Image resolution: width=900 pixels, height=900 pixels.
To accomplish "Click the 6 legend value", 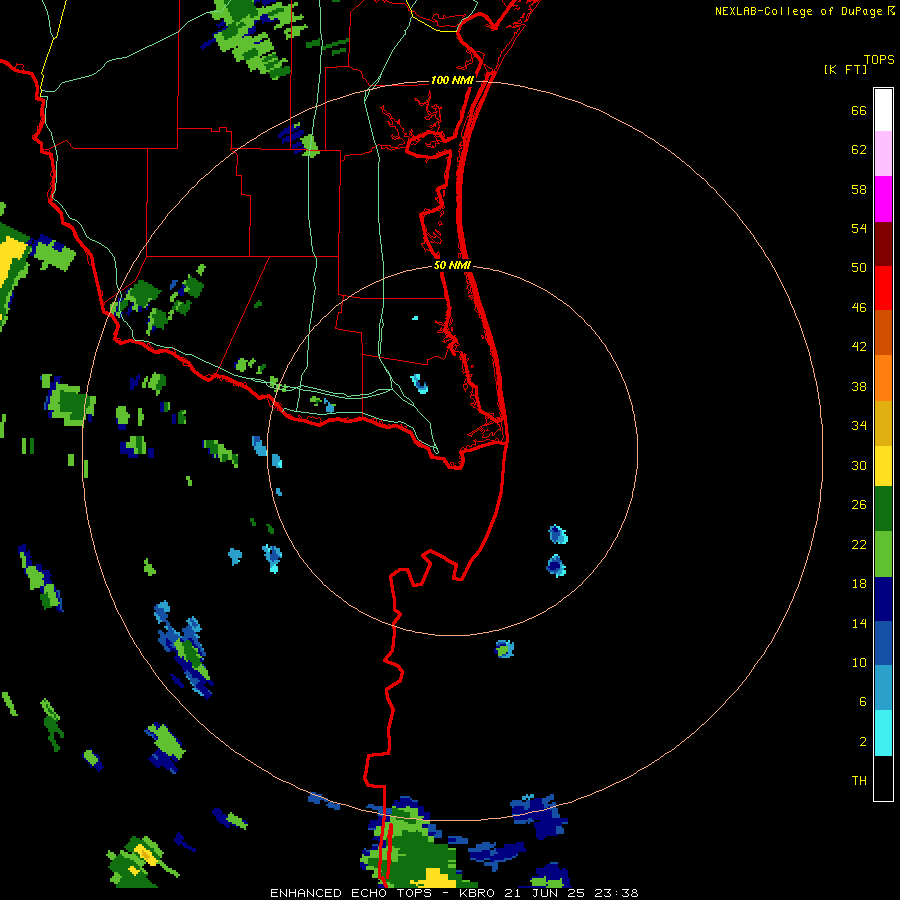I will coord(863,701).
